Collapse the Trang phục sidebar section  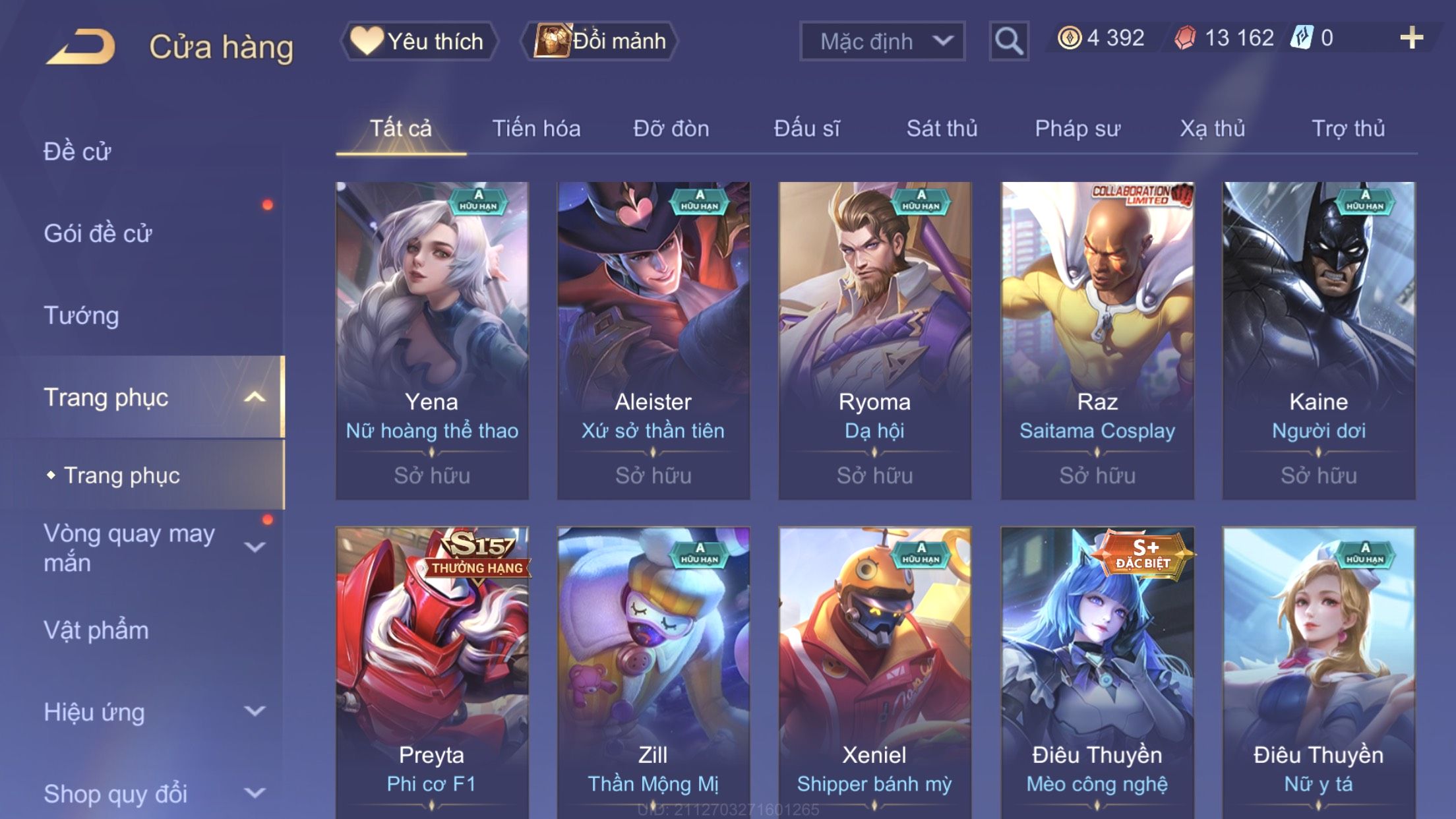(255, 397)
